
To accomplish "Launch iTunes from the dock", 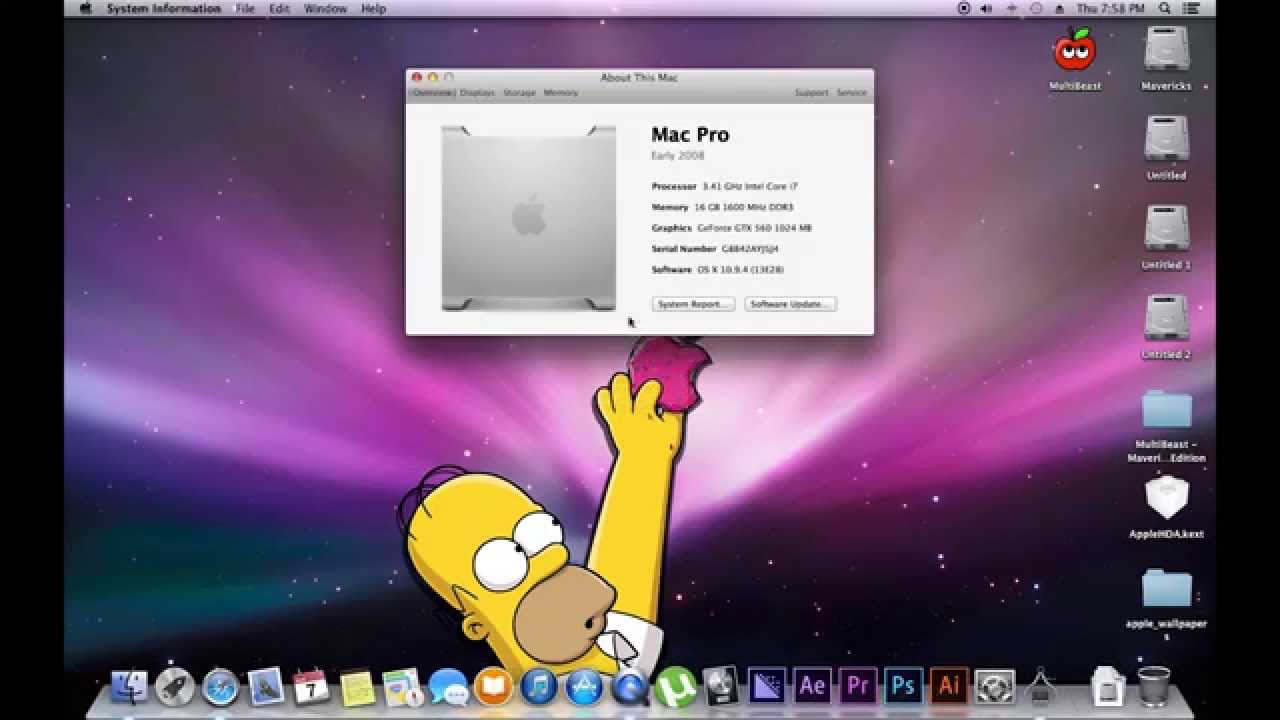I will [539, 687].
